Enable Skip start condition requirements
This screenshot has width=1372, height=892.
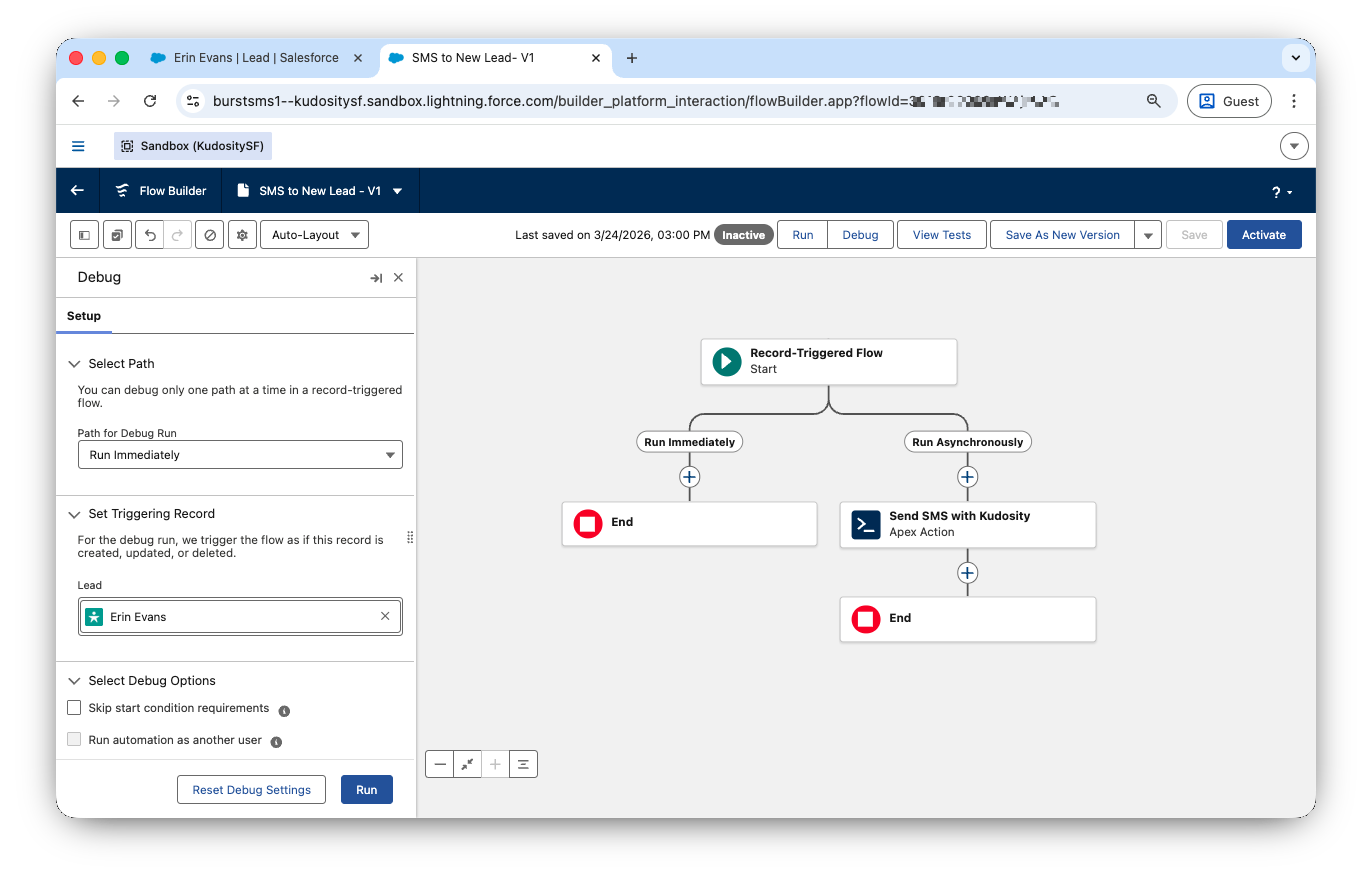coord(74,708)
